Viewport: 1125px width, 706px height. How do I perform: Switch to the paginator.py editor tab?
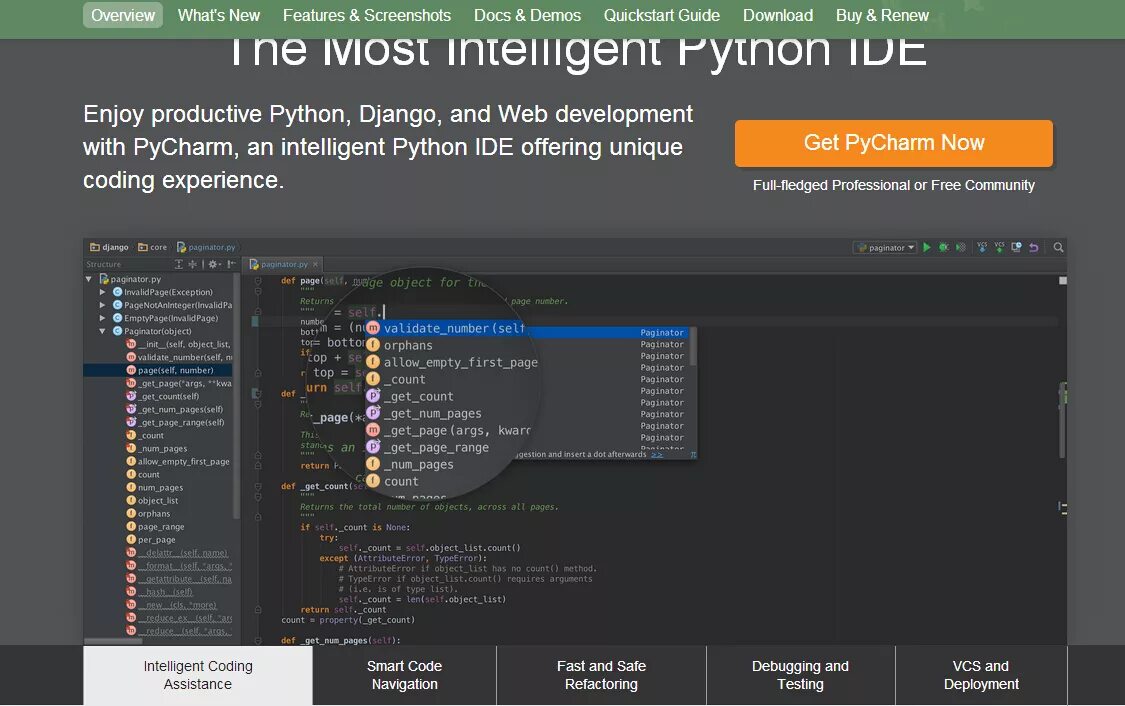[283, 265]
